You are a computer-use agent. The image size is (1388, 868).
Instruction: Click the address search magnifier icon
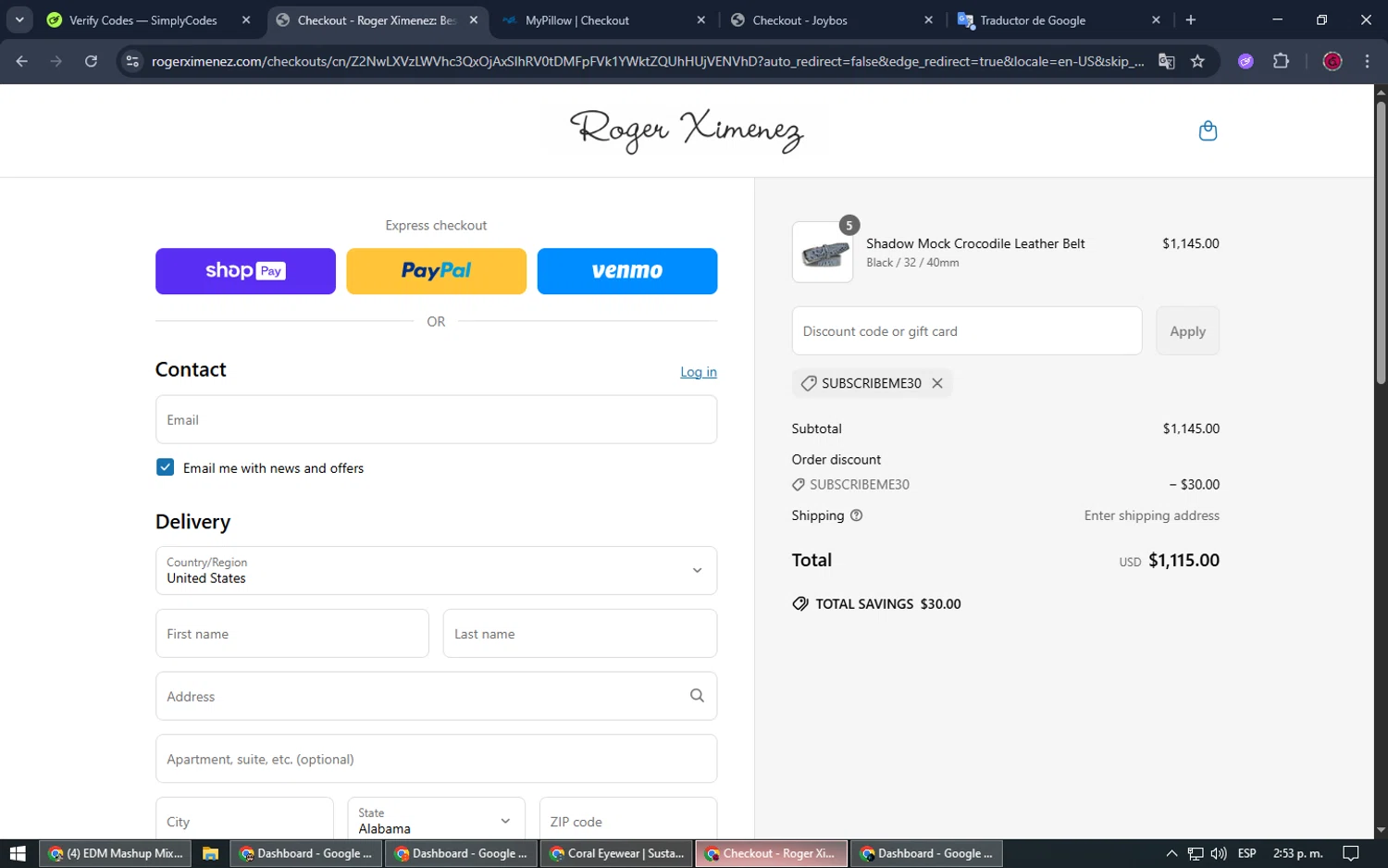697,696
